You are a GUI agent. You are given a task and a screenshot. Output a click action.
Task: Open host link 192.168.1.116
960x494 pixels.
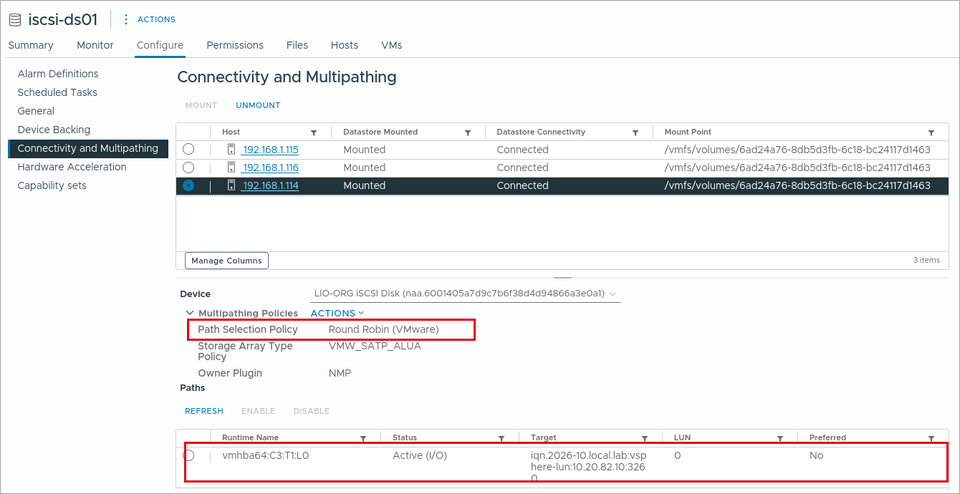pos(270,168)
